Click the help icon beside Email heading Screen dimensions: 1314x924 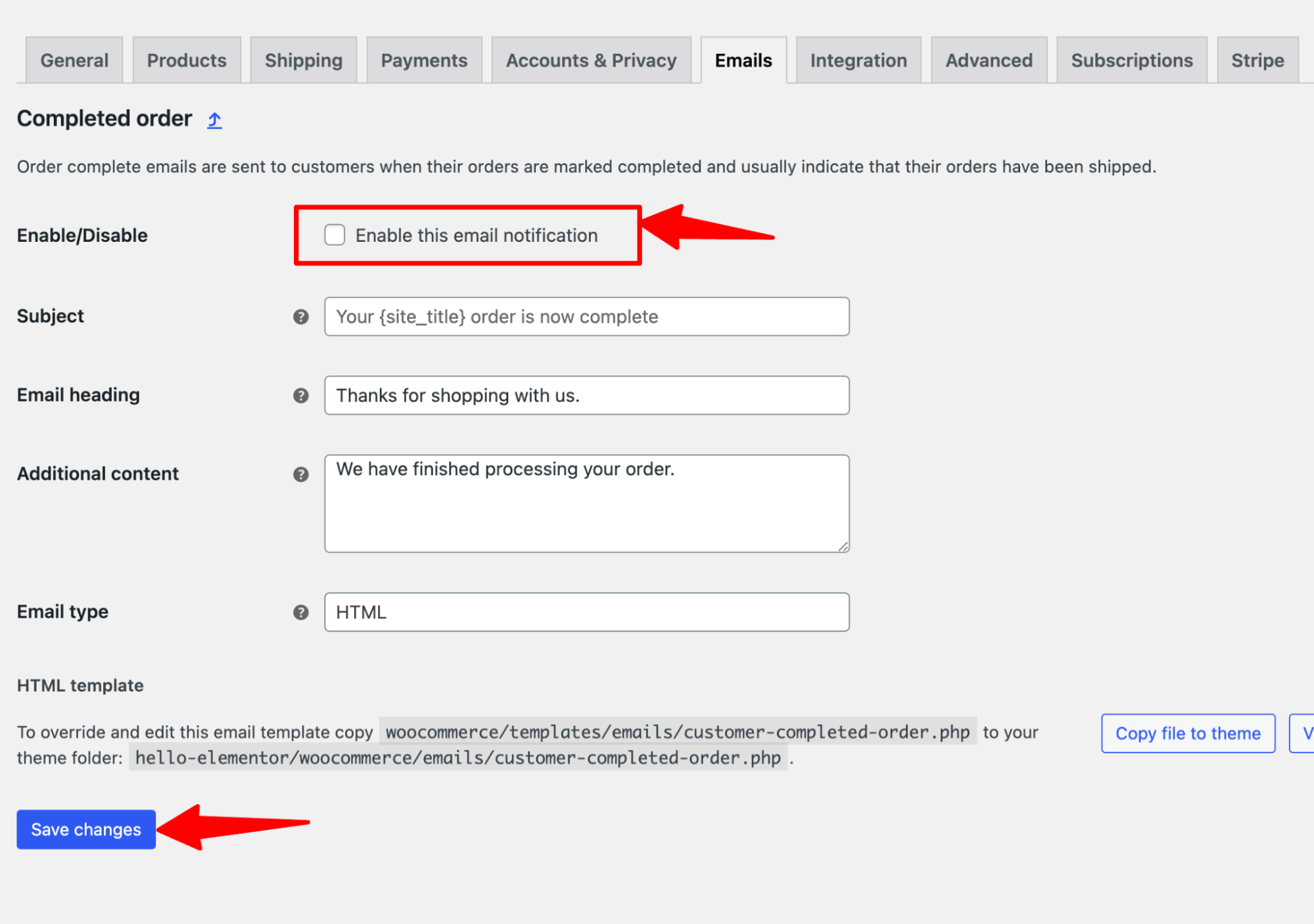point(301,396)
